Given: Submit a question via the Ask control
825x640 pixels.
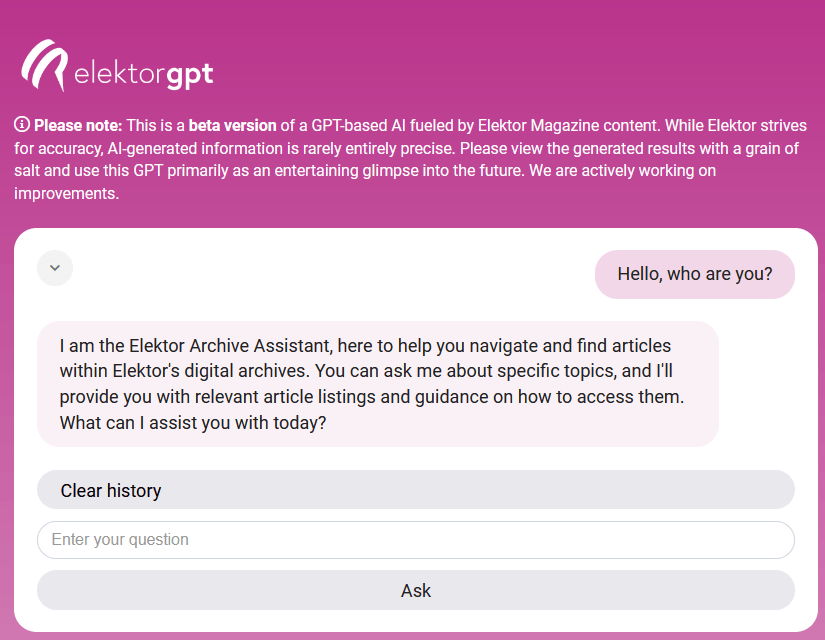Looking at the screenshot, I should (x=415, y=590).
